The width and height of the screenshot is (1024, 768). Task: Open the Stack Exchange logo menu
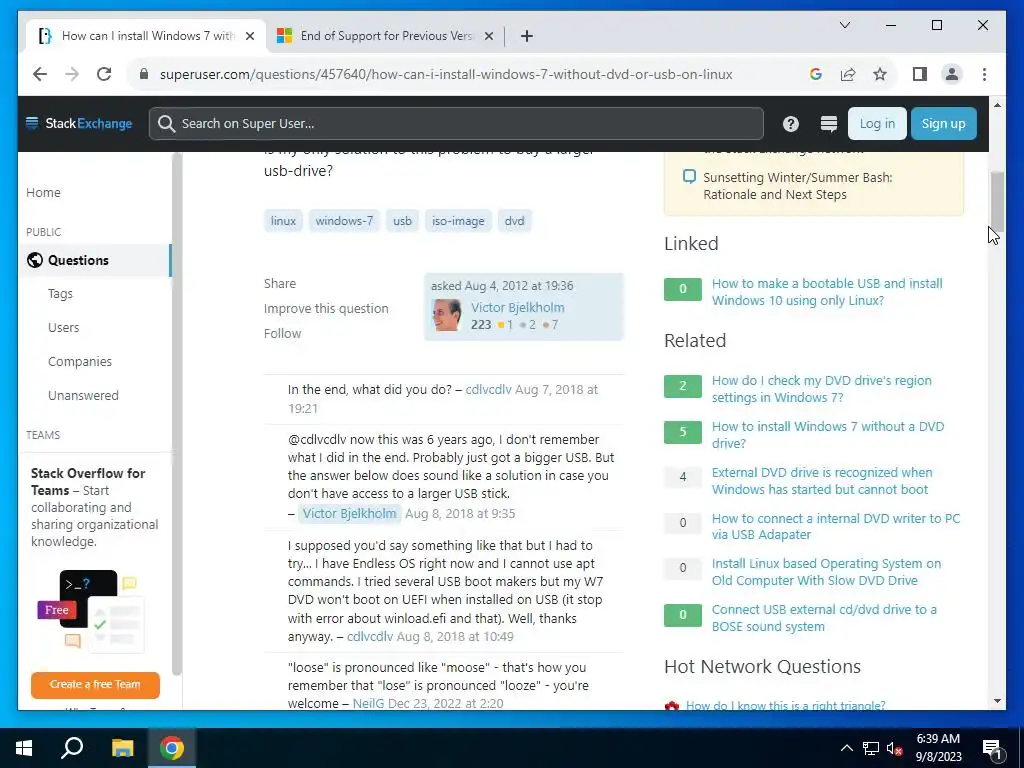(x=79, y=123)
